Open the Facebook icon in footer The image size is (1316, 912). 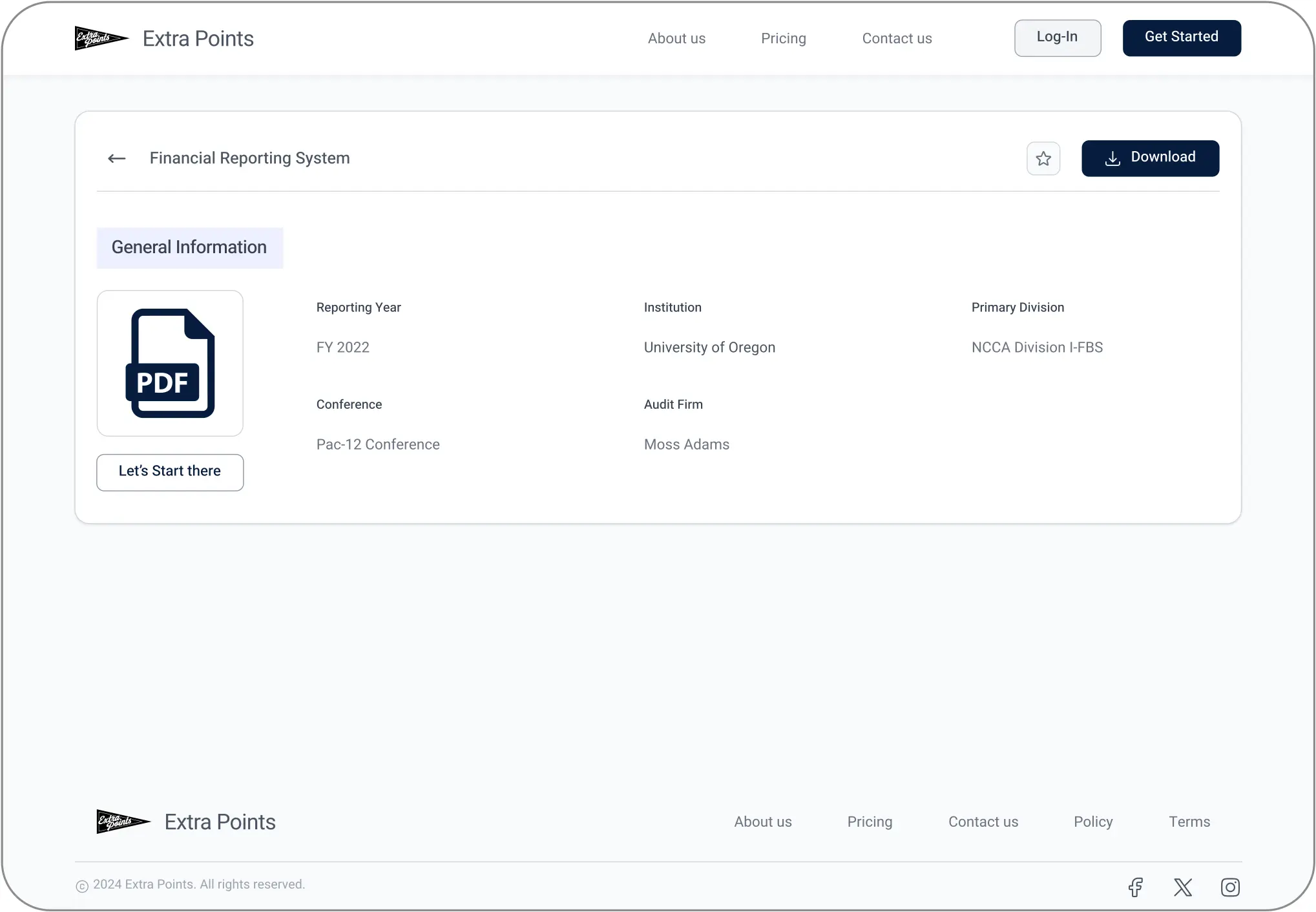[x=1135, y=887]
